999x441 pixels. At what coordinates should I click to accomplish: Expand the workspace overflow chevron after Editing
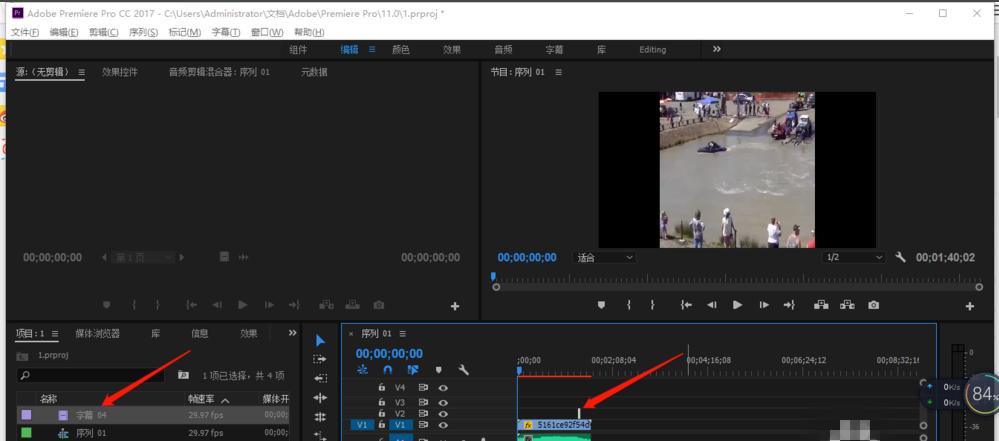point(716,49)
